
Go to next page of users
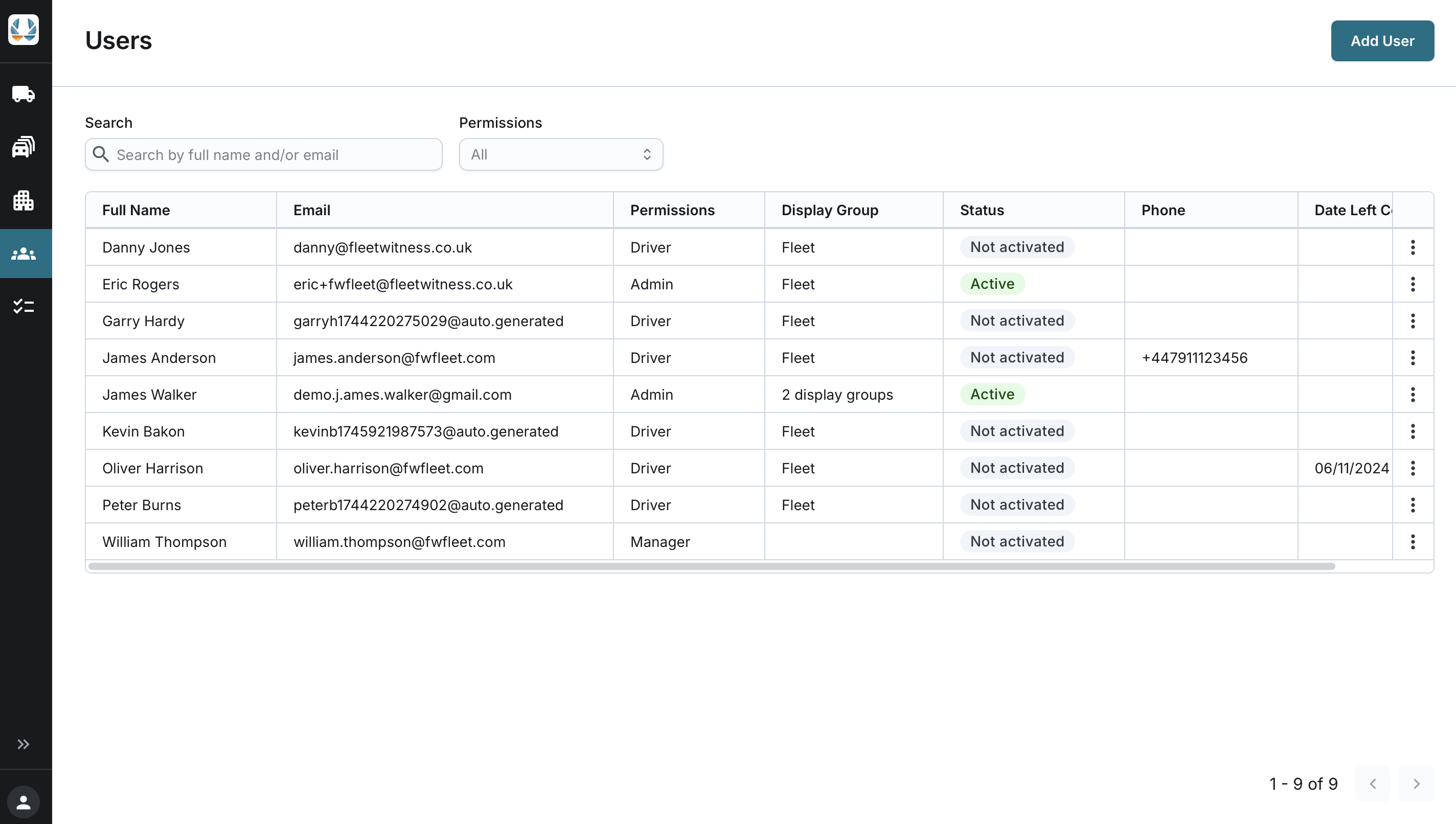[1416, 784]
